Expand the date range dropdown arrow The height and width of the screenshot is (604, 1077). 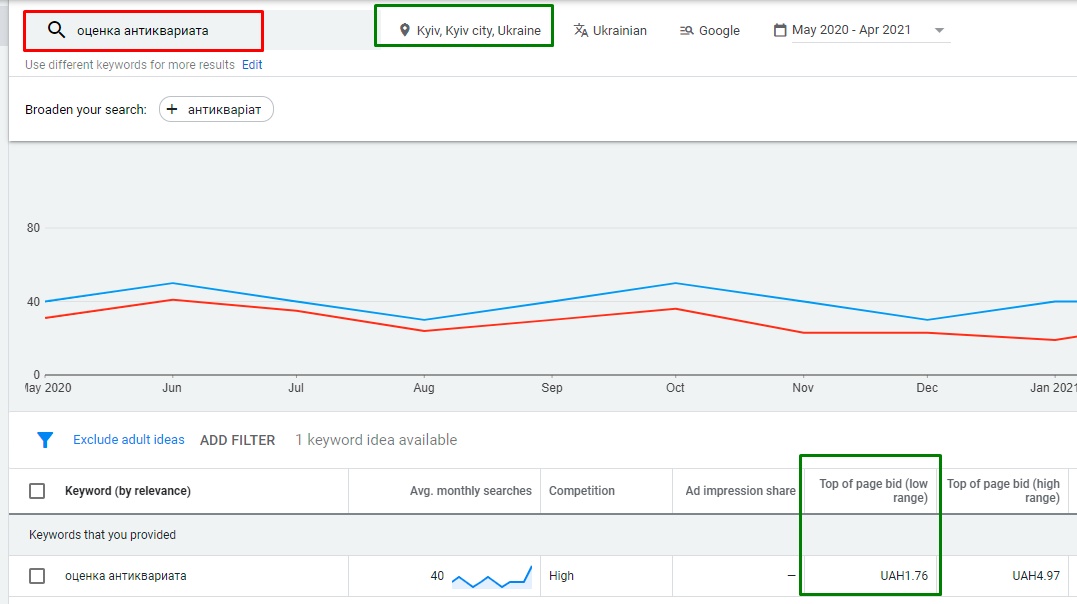click(938, 30)
